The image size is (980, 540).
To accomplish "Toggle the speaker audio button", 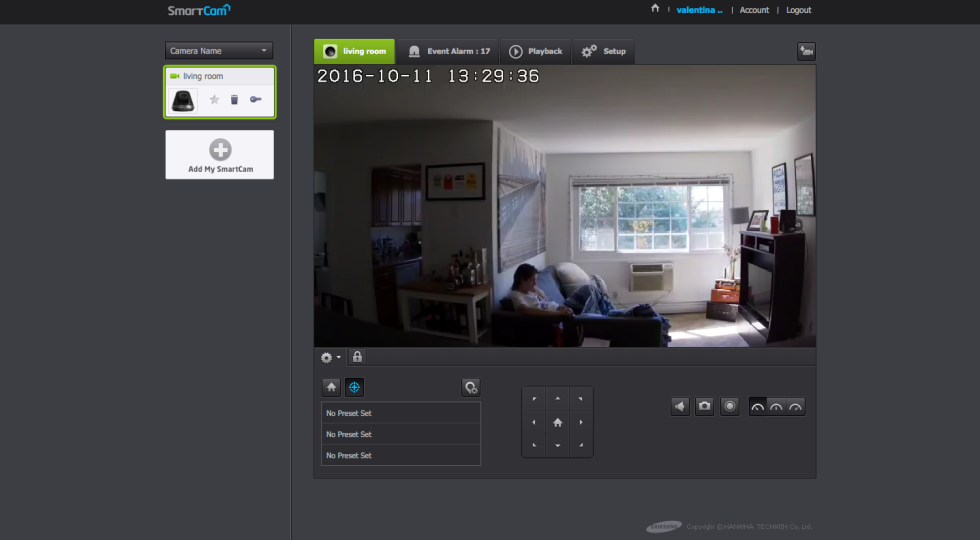I will click(x=680, y=406).
